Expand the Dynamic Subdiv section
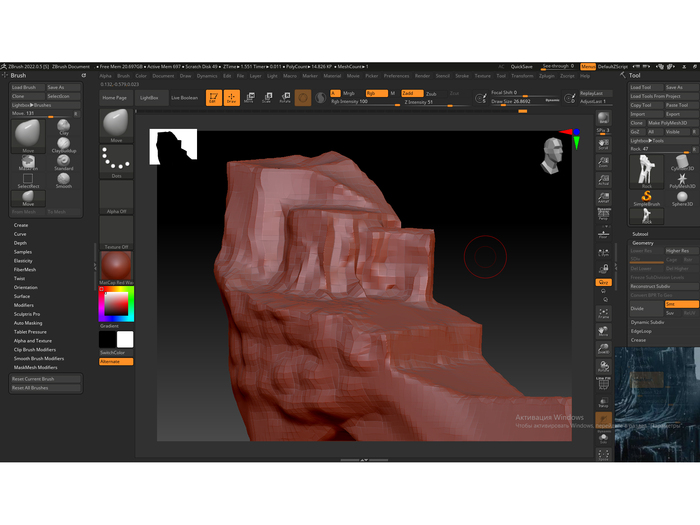The height and width of the screenshot is (525, 700). pyautogui.click(x=647, y=322)
